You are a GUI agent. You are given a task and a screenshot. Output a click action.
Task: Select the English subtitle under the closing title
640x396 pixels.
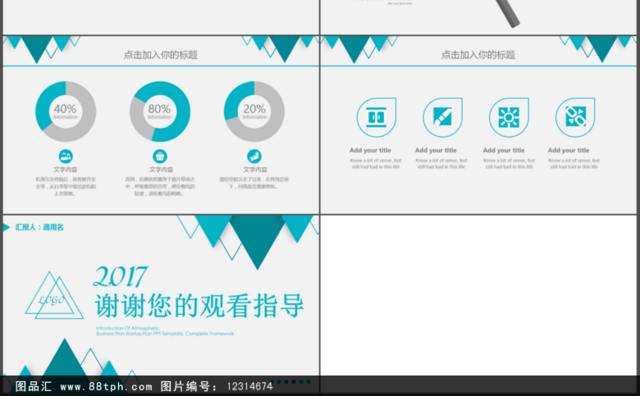click(x=165, y=331)
